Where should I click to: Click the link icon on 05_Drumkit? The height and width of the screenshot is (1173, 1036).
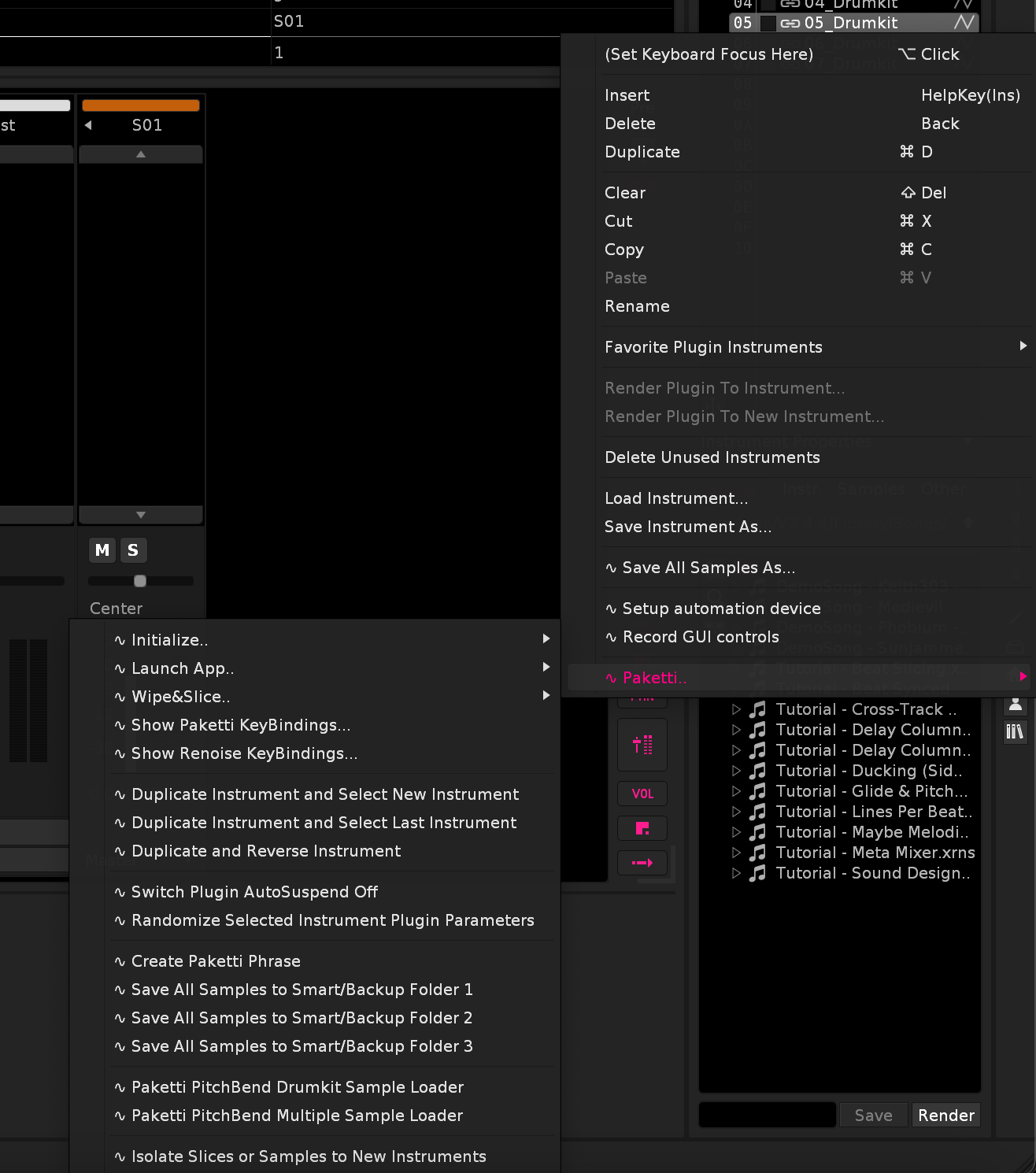point(790,24)
